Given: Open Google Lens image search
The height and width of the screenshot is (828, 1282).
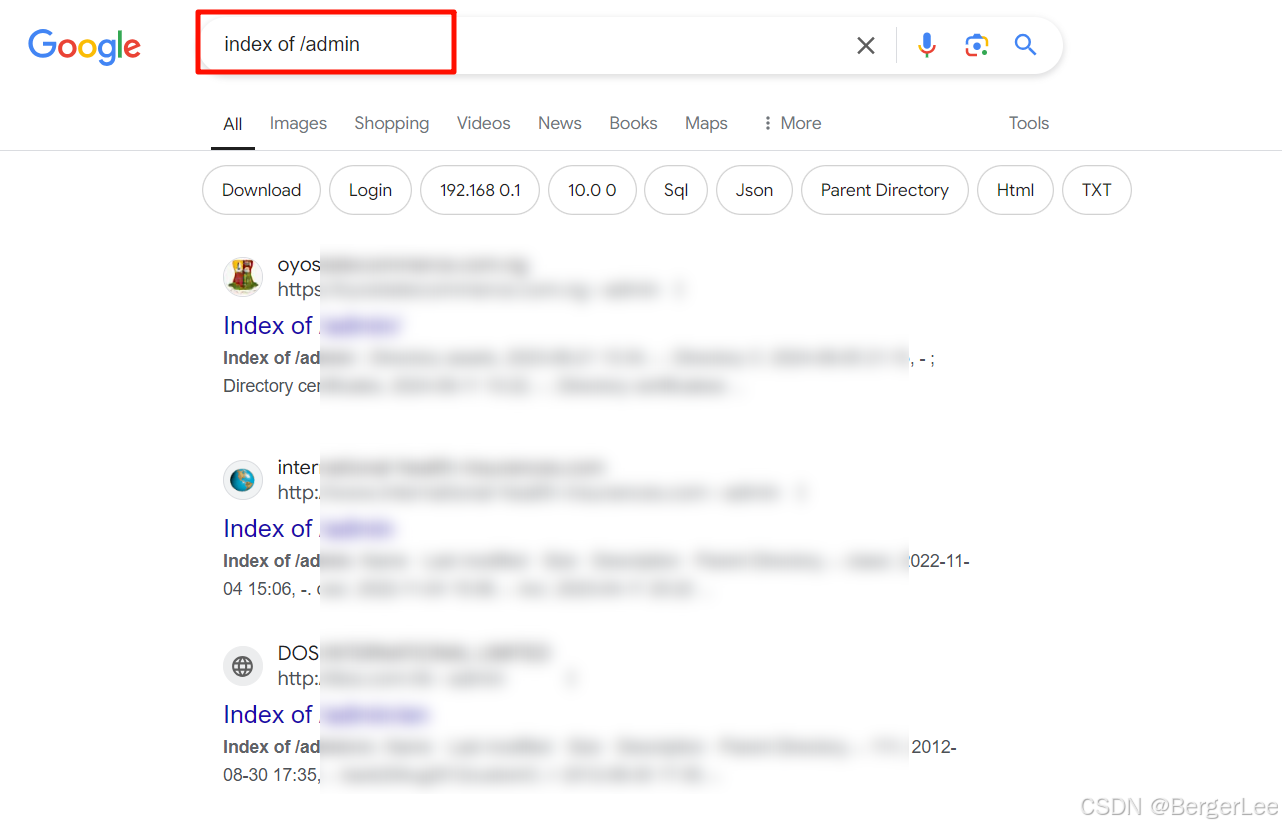Looking at the screenshot, I should pyautogui.click(x=976, y=45).
